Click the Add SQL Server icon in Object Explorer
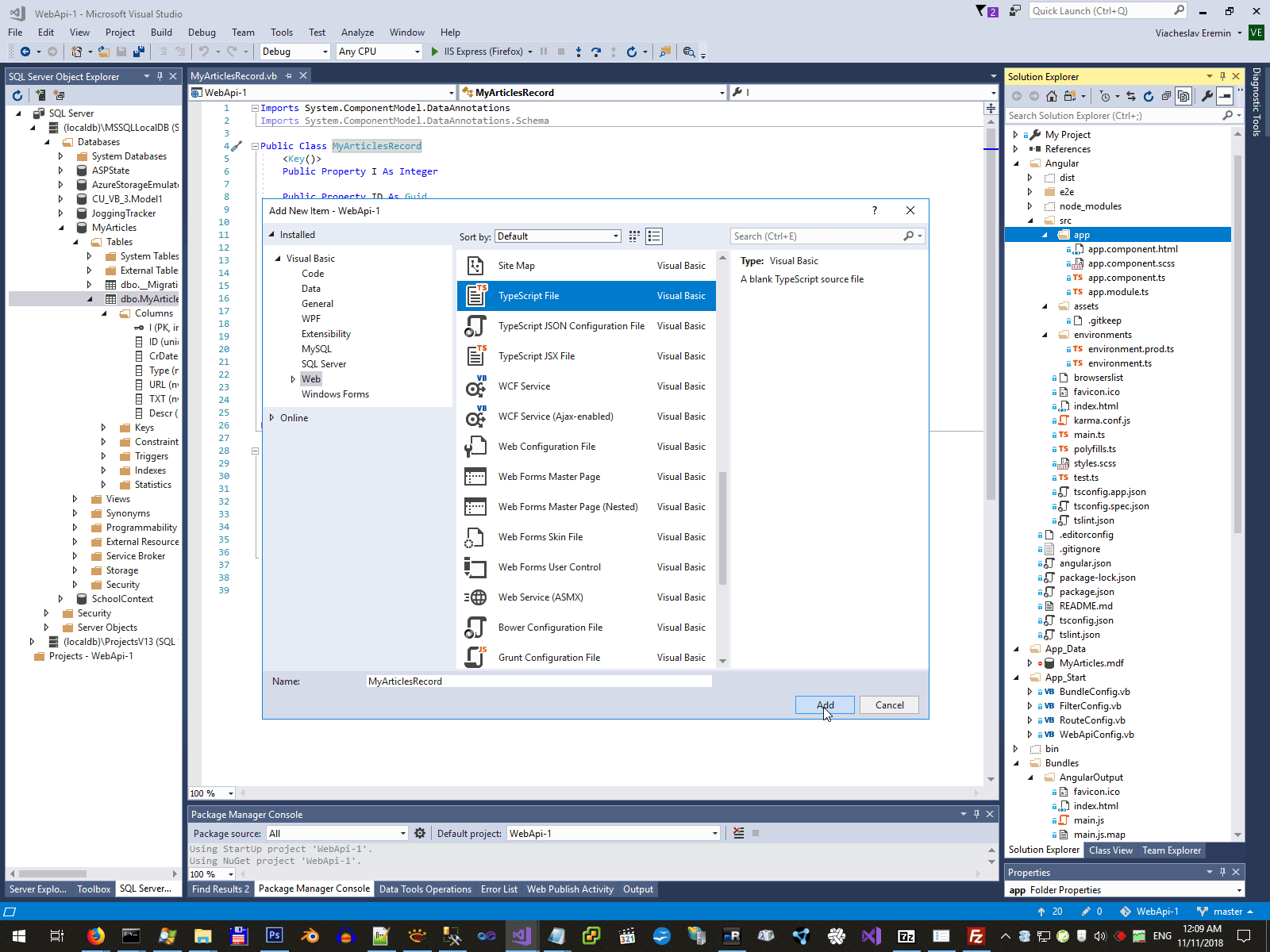 (40, 95)
